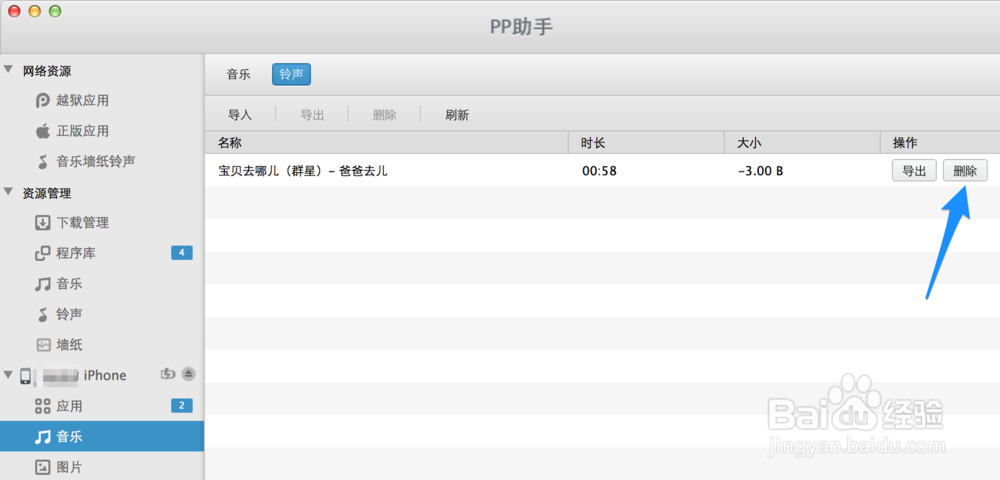1000x480 pixels.
Task: Switch to the 音乐 tab
Action: [238, 74]
